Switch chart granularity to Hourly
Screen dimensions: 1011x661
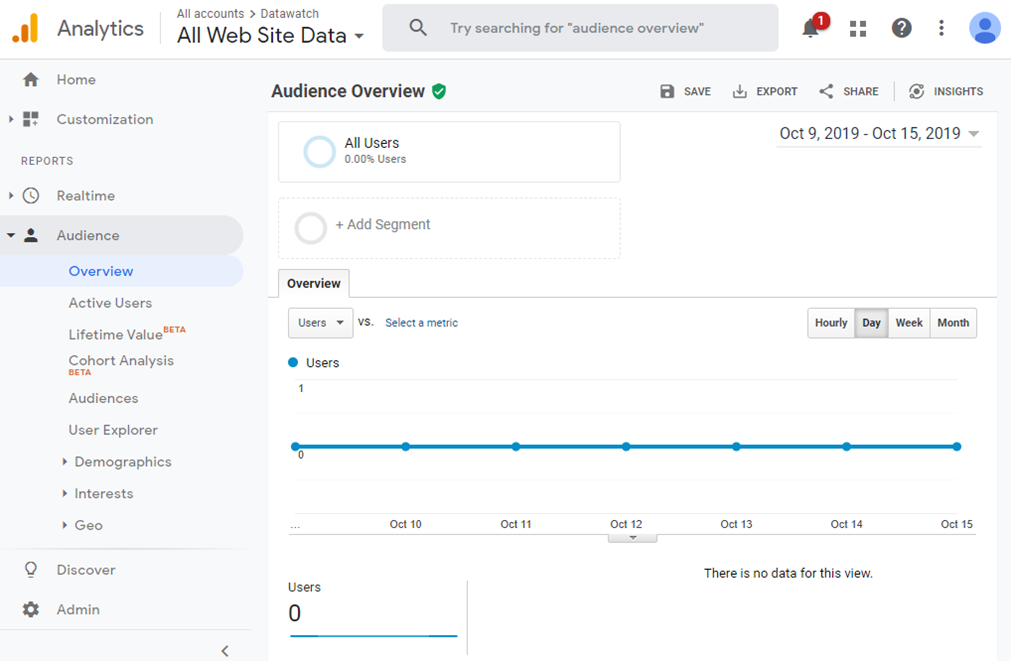click(x=831, y=323)
